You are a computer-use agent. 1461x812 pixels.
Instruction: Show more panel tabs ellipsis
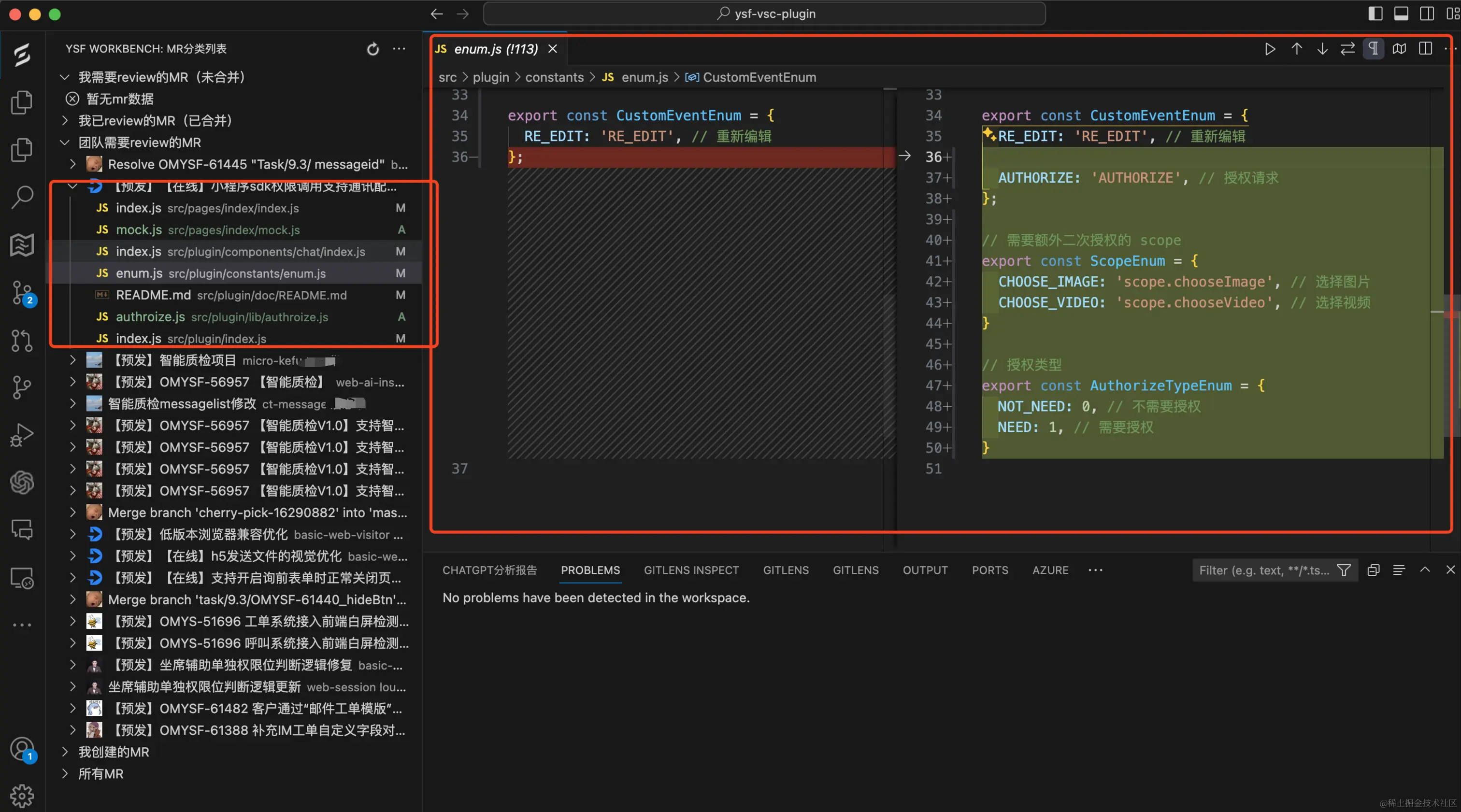point(1096,570)
